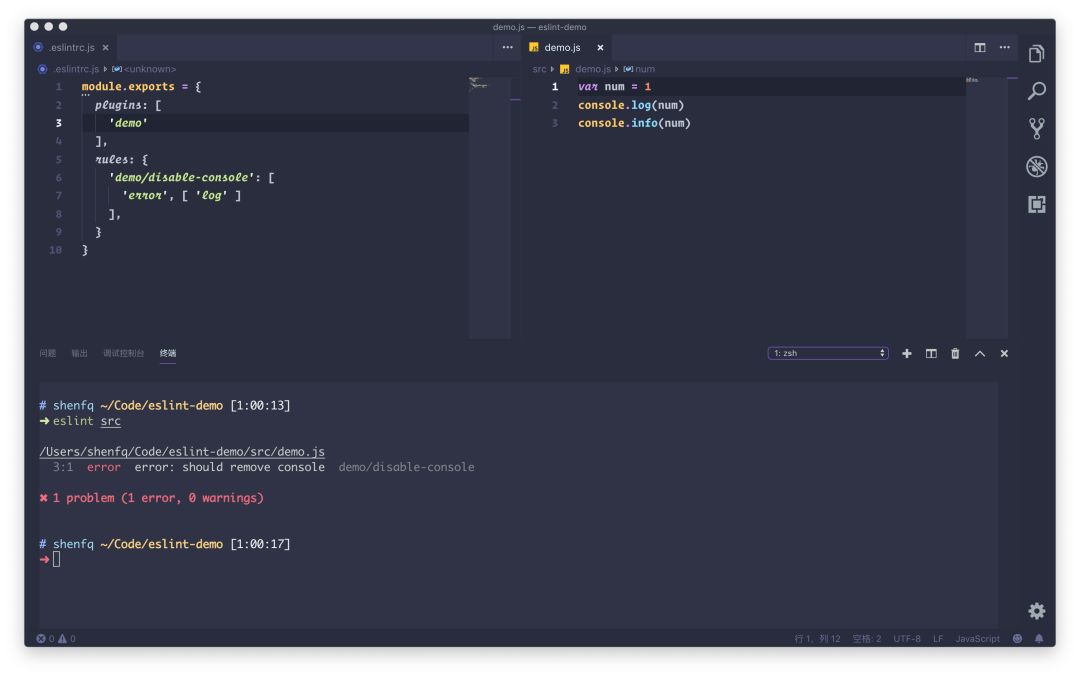Screen dimensions: 1080x677
Task: Maximize terminal panel with up chevron
Action: coord(979,353)
